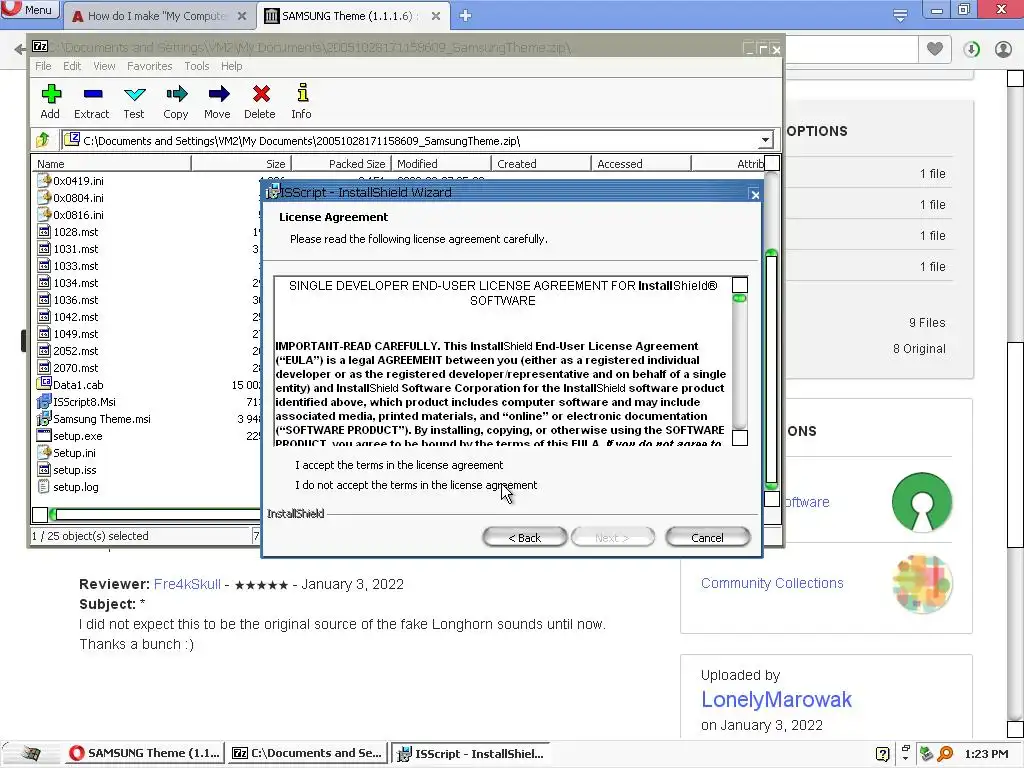Switch to 'How do I make My Computer' tab
This screenshot has width=1024, height=768.
[158, 16]
